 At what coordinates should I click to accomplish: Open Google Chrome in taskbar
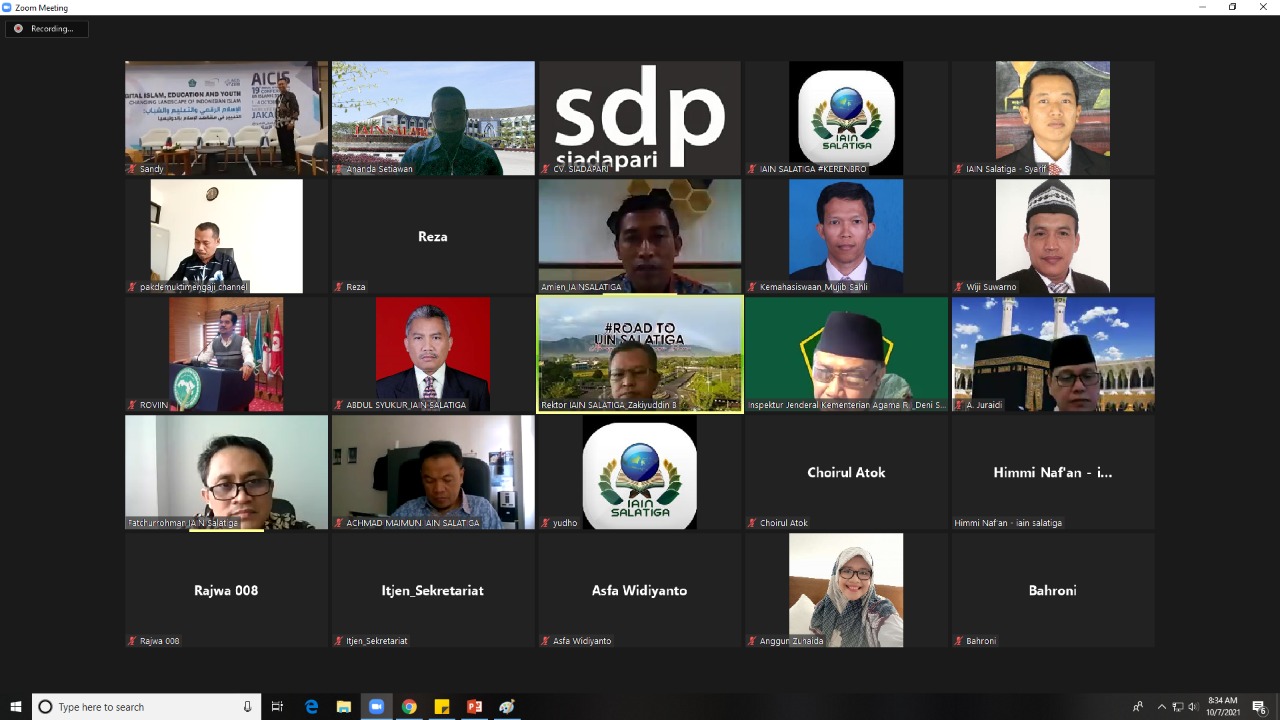coord(409,707)
